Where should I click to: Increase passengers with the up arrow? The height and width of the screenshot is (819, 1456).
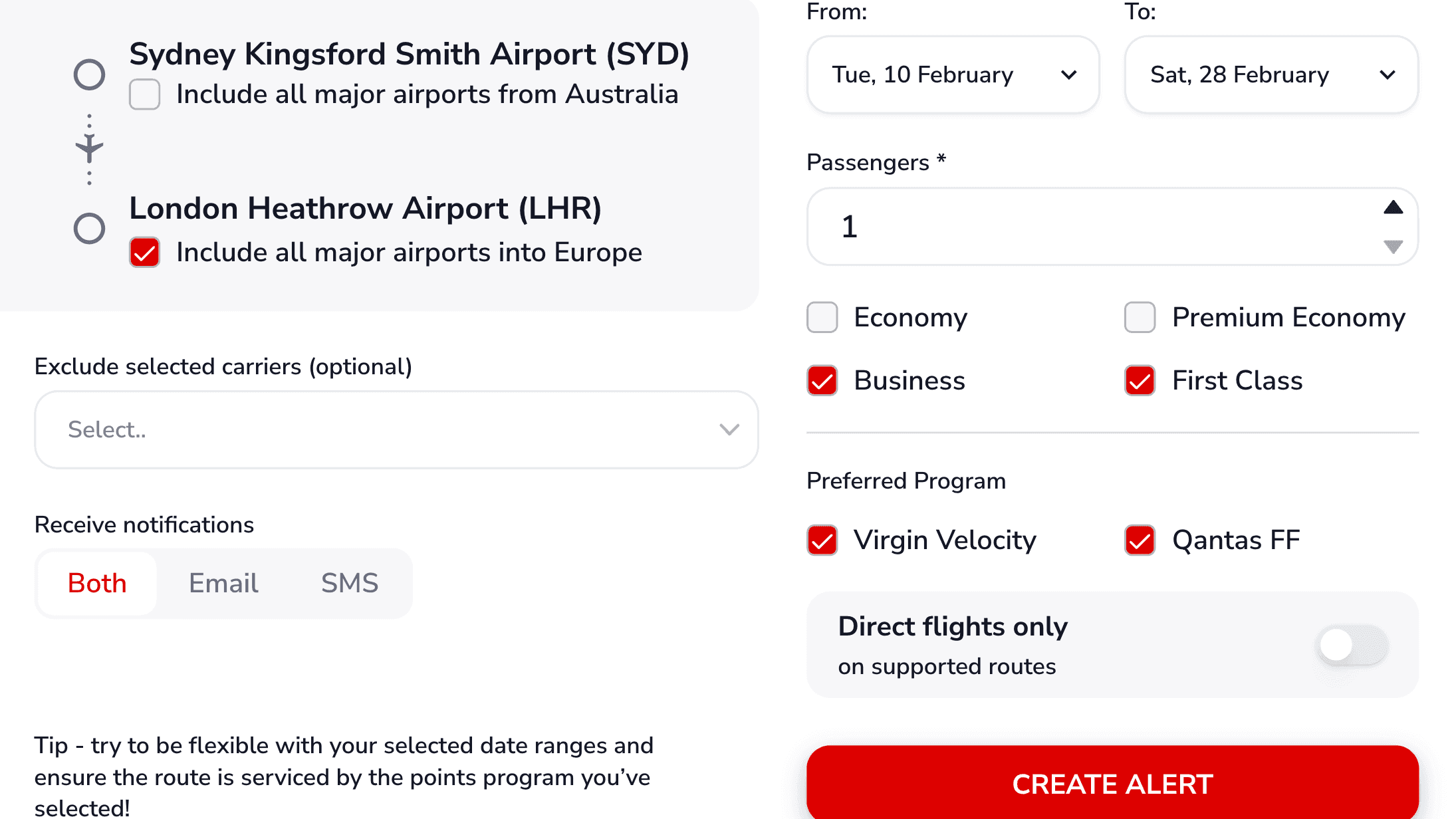[1392, 207]
